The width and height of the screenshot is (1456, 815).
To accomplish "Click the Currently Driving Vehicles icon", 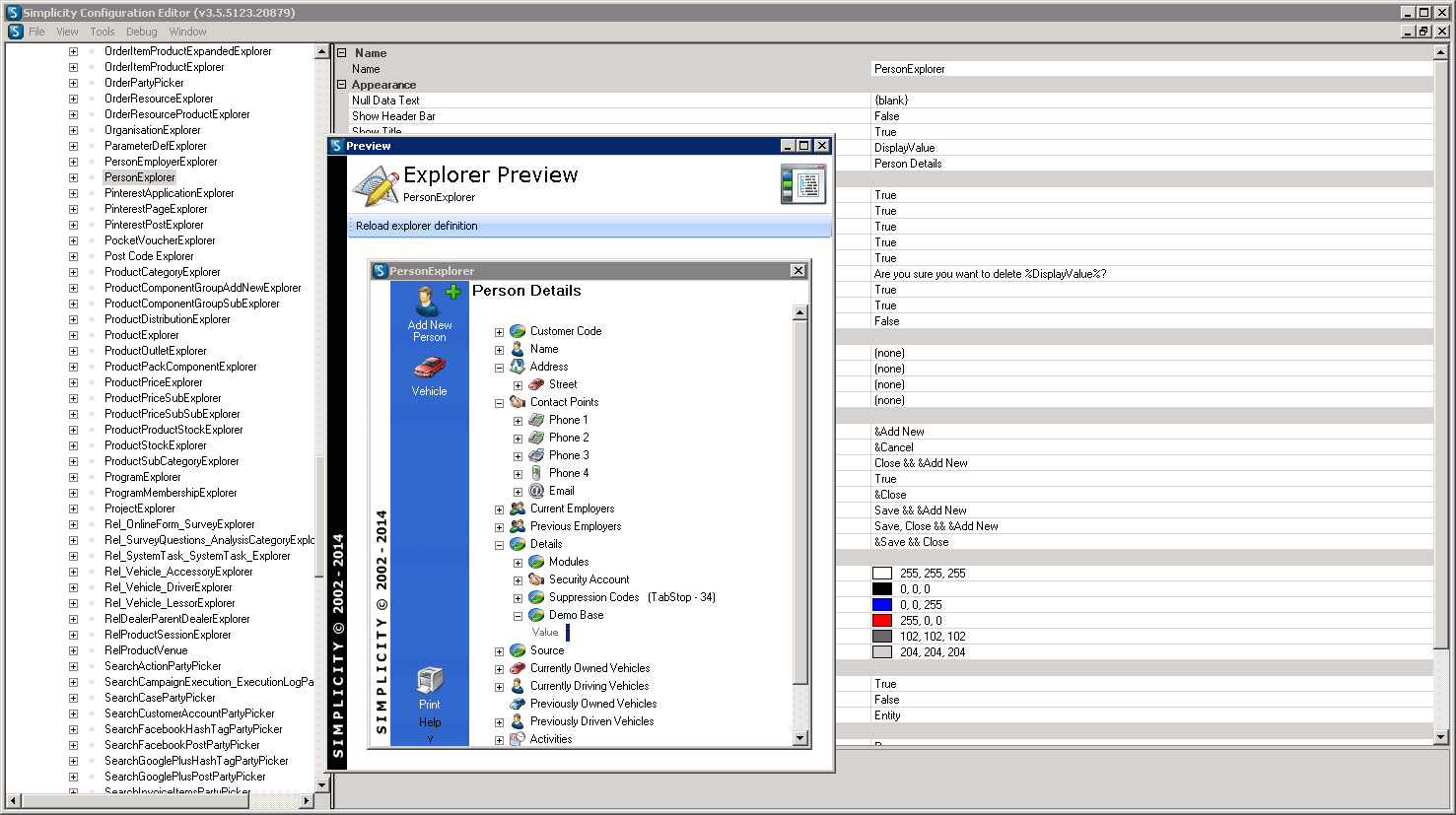I will click(x=518, y=686).
